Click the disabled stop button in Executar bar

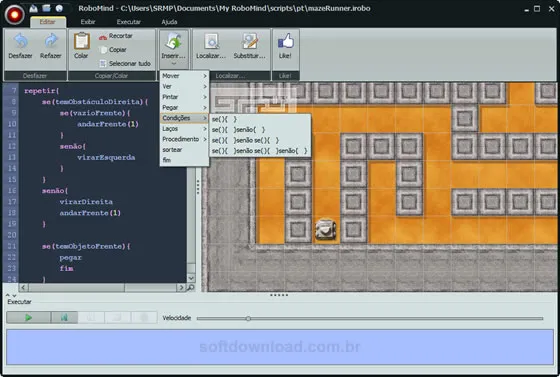click(x=118, y=317)
